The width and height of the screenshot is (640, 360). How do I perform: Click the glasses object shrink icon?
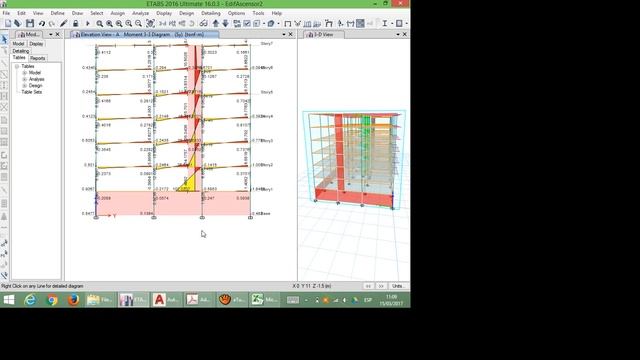(203, 24)
